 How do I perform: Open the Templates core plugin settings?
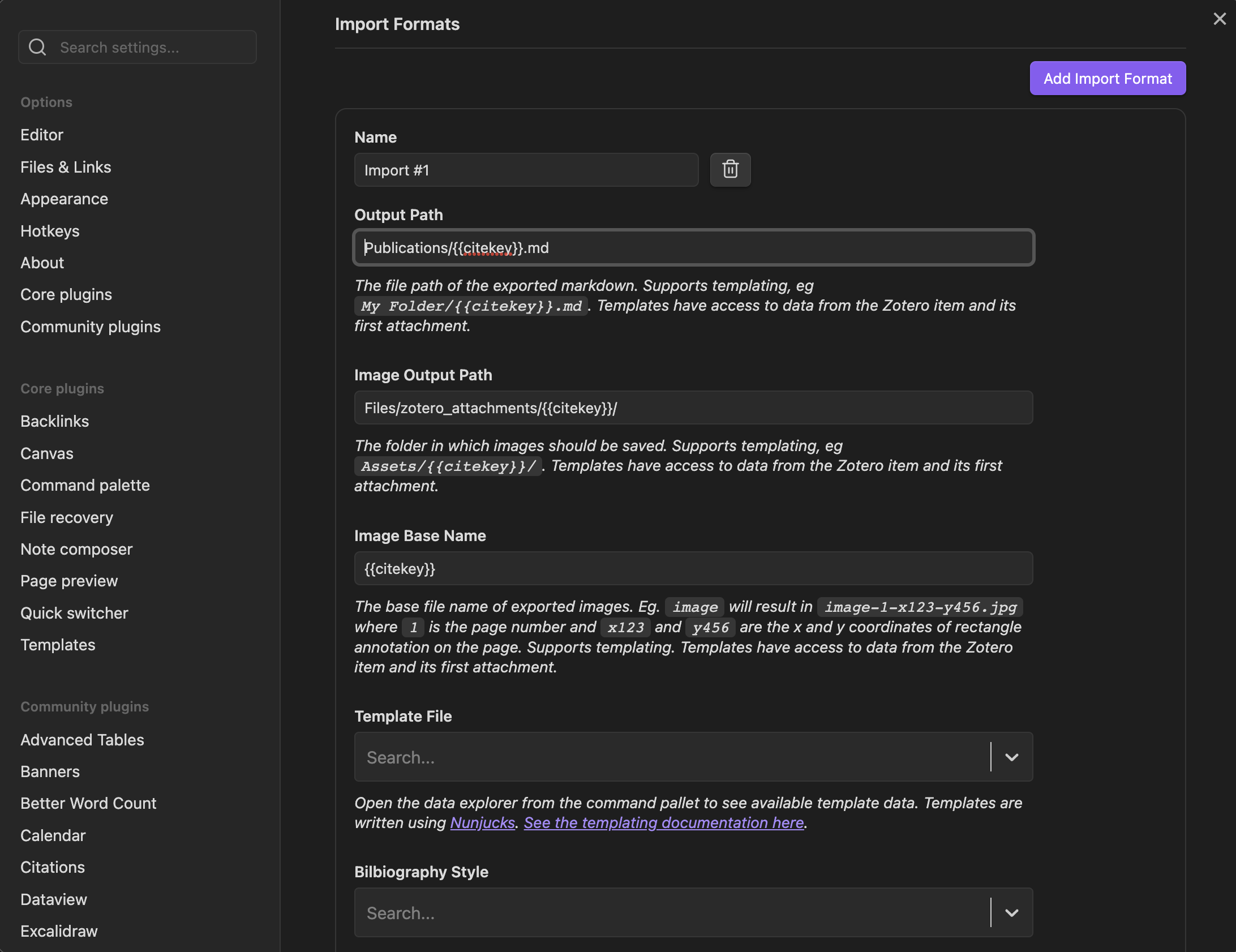[58, 645]
